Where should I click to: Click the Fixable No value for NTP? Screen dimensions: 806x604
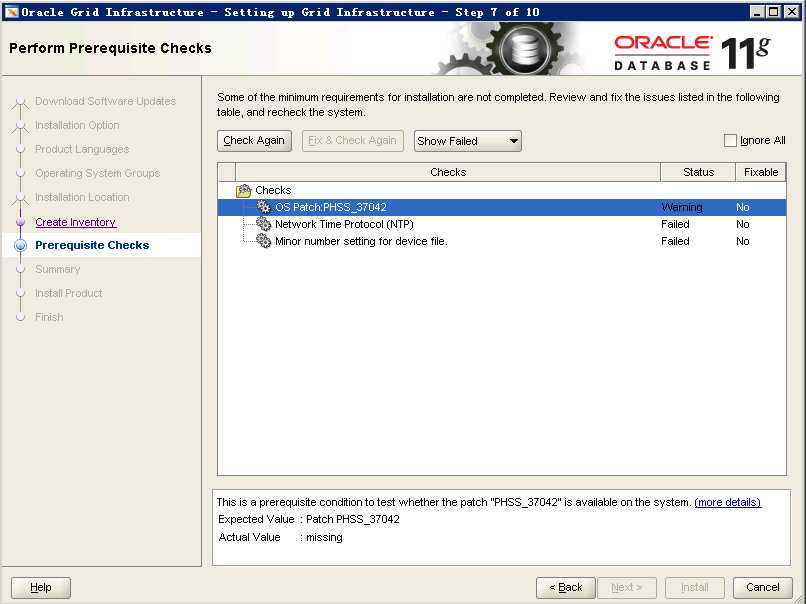(x=742, y=224)
